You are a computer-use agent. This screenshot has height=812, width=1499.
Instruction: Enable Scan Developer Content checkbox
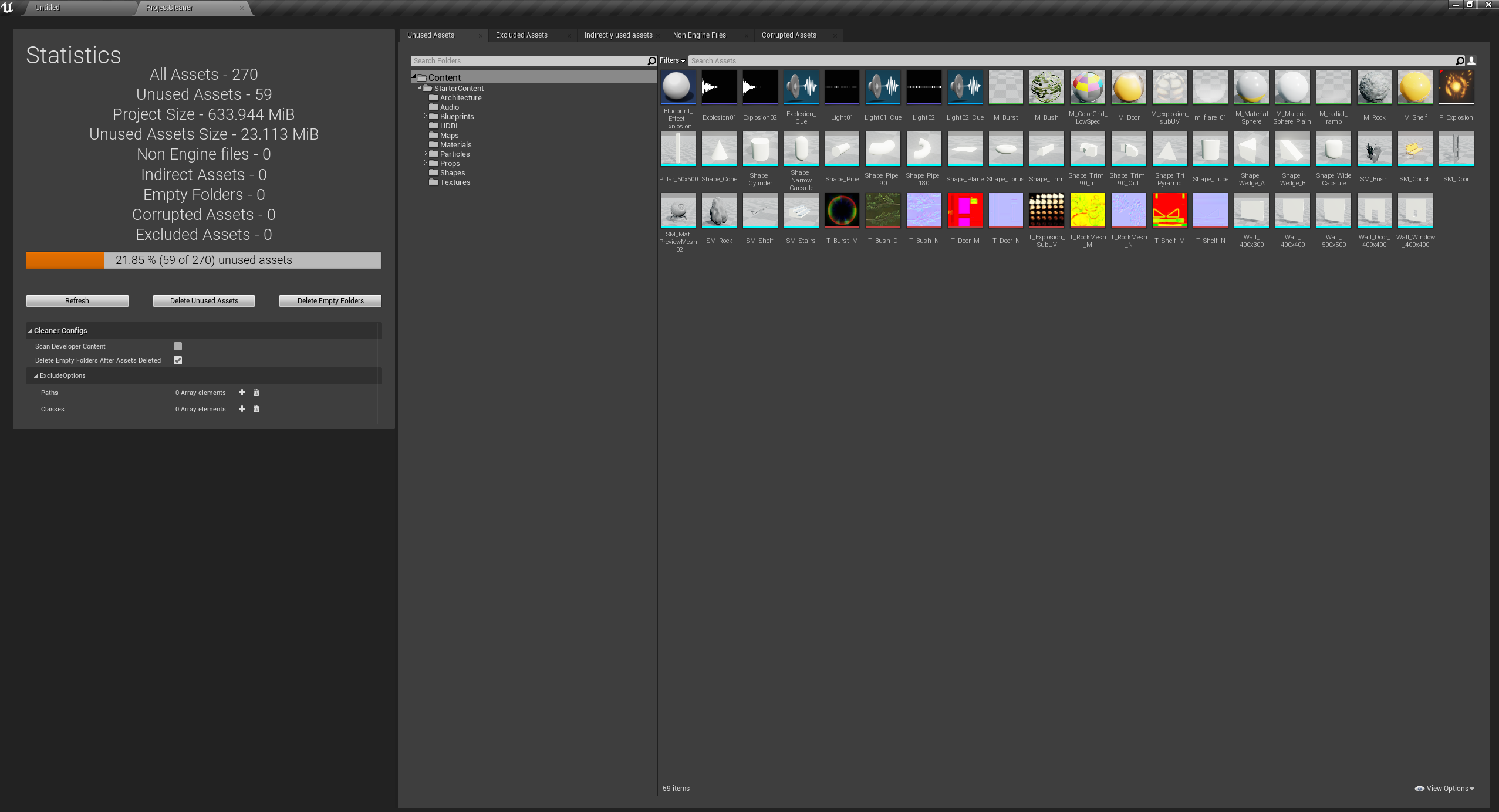[x=178, y=346]
